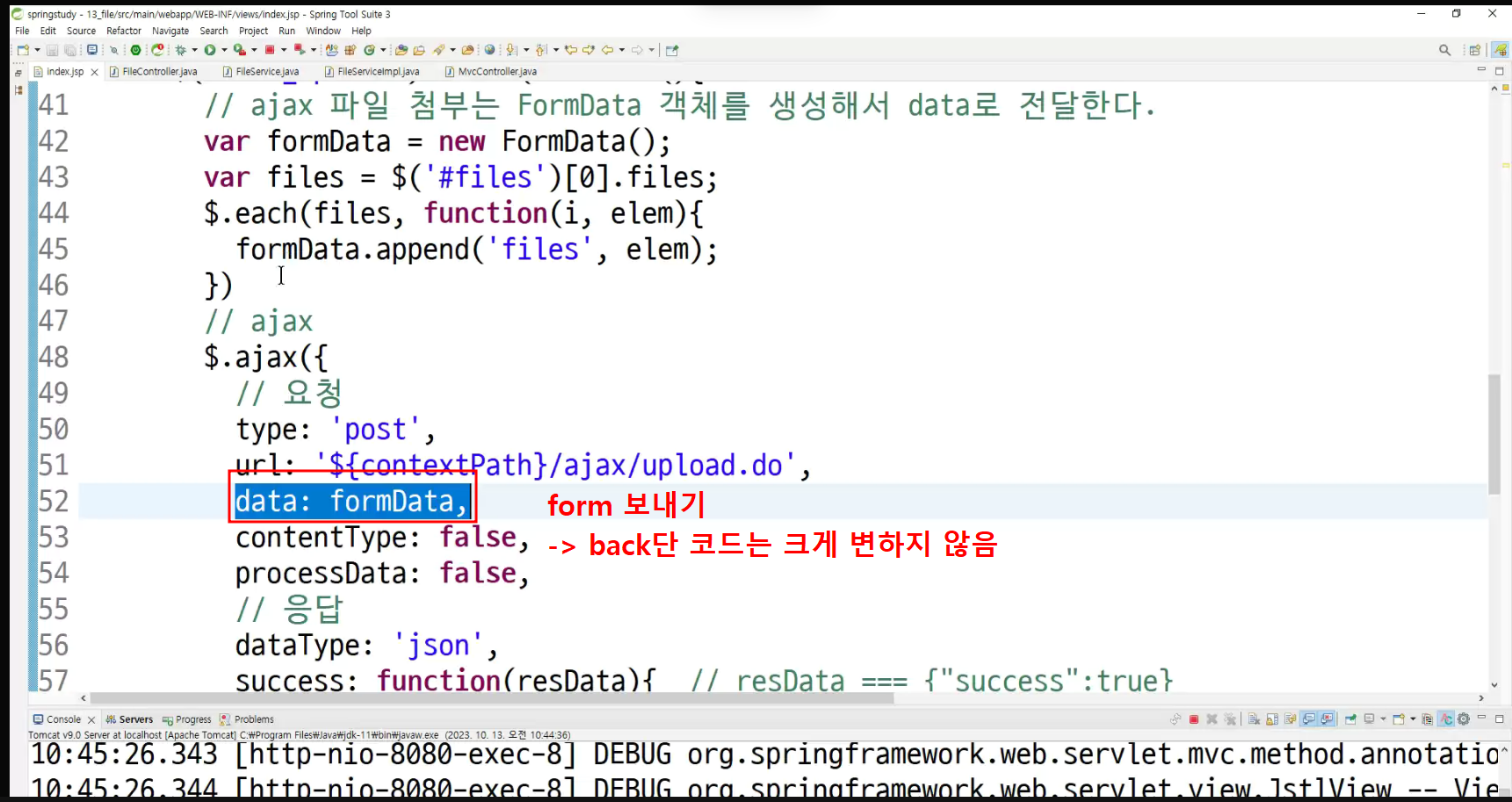This screenshot has width=1512, height=802.
Task: Open the Servers view tab
Action: pos(129,719)
